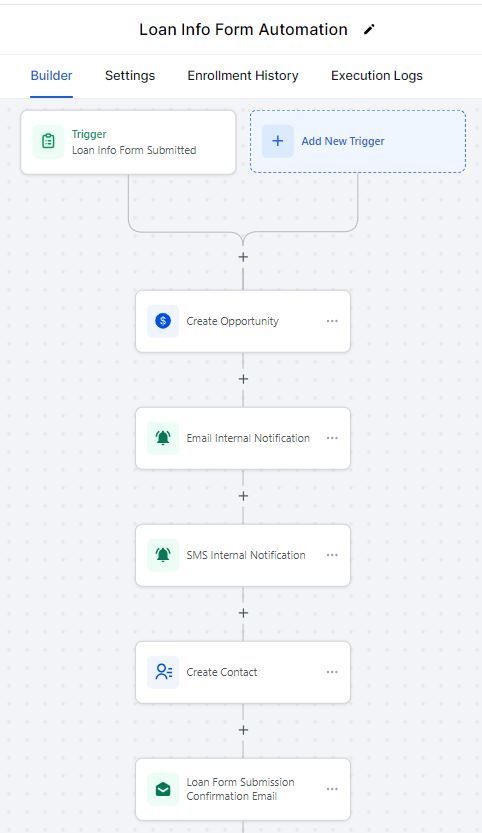Screen dimensions: 482x833
Task: Click the pencil icon to rename the workflow
Action: [369, 30]
